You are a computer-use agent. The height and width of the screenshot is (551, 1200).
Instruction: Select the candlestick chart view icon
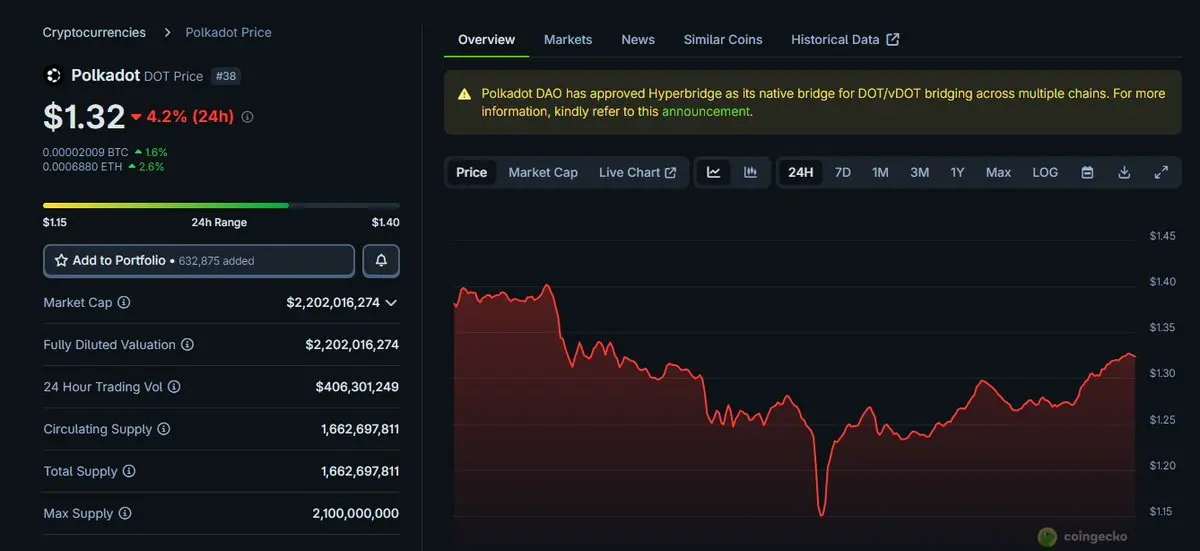[751, 172]
